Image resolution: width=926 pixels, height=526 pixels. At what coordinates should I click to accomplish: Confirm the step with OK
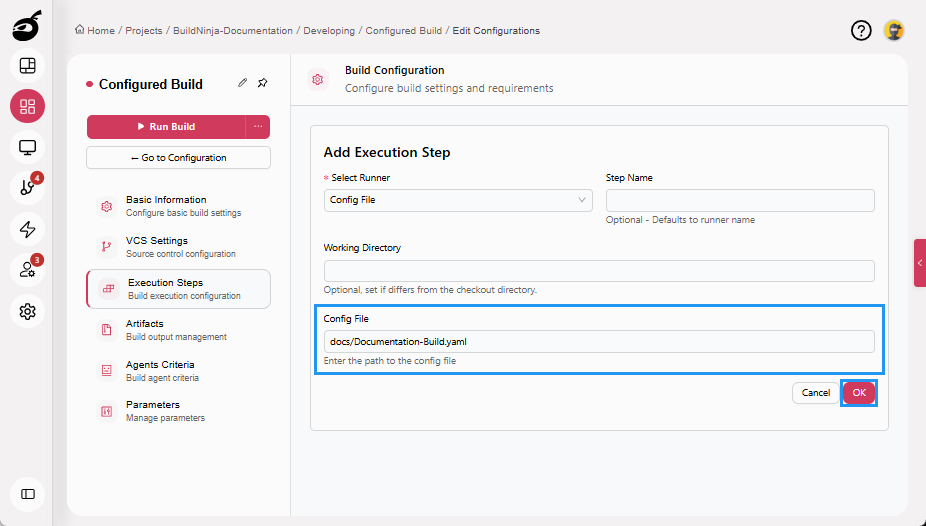pos(859,393)
